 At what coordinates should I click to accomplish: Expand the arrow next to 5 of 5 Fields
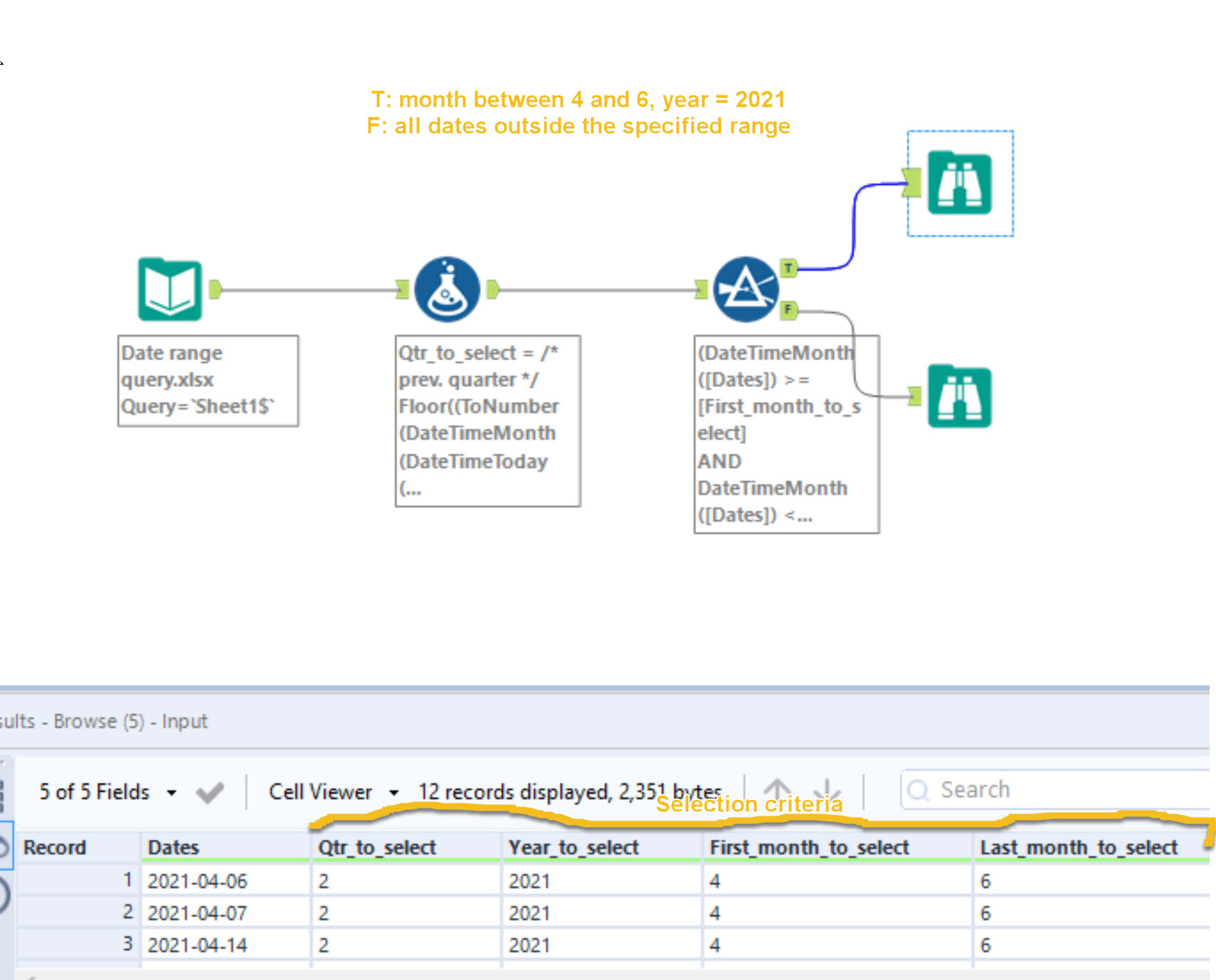coord(171,791)
